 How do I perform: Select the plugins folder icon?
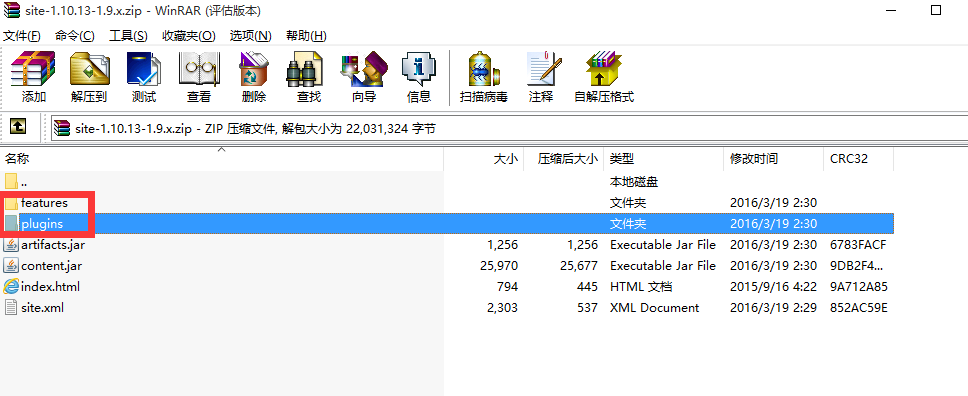coord(12,224)
